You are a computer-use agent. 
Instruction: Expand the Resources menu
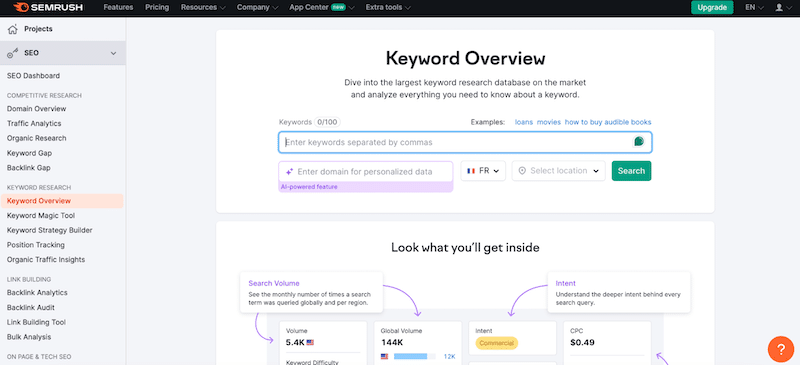[x=203, y=8]
